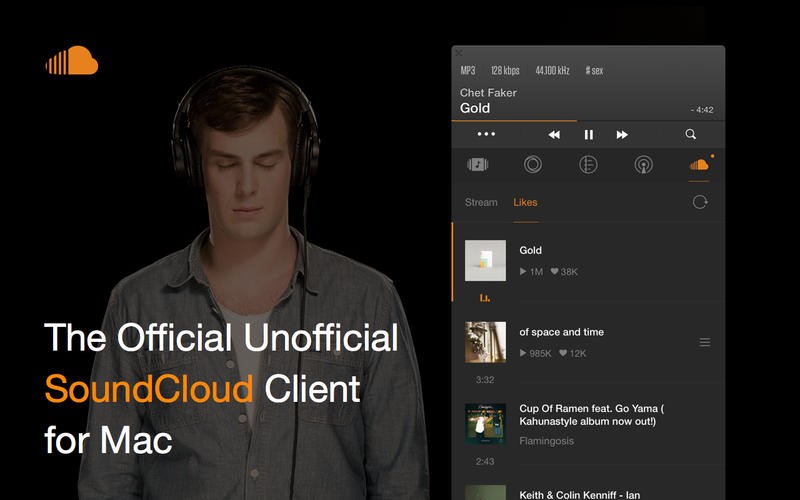Open the menu for of space and time

(x=705, y=342)
